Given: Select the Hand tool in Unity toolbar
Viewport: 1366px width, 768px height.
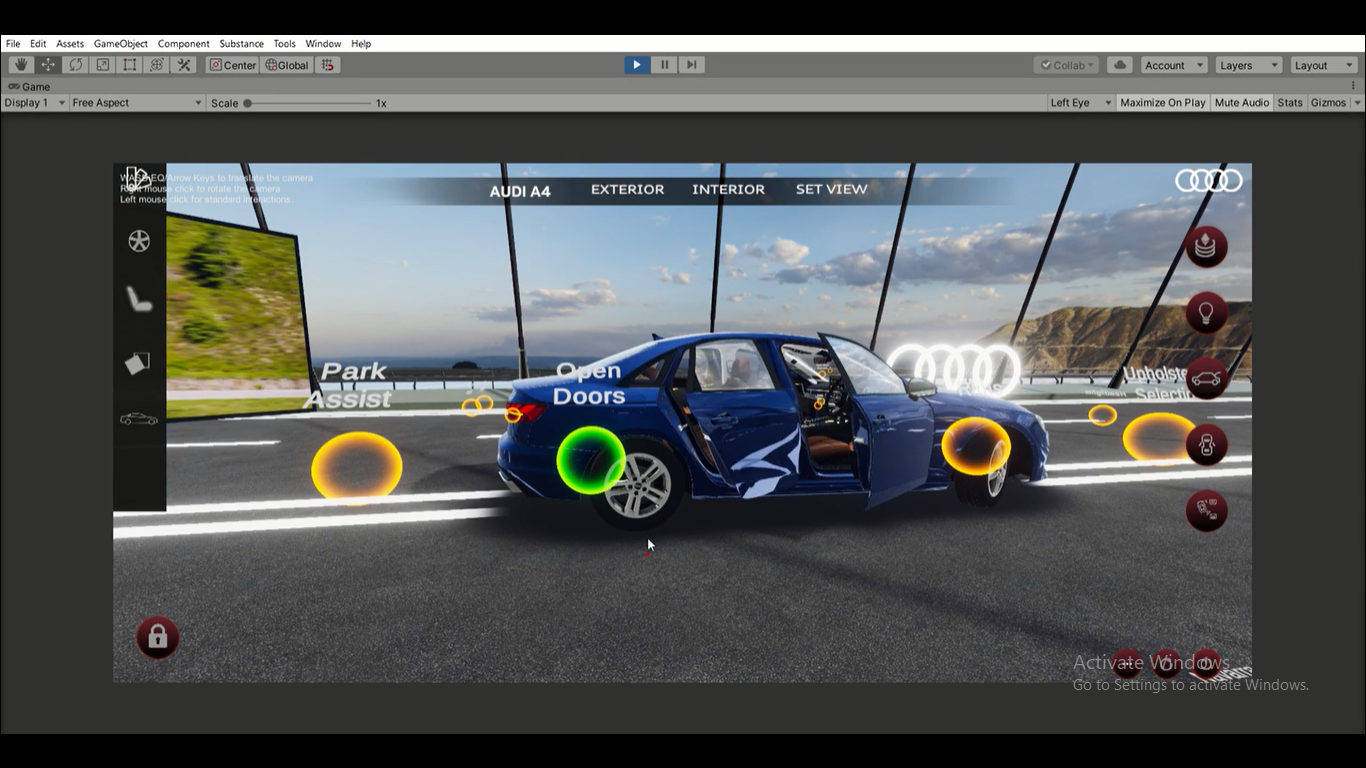Looking at the screenshot, I should pos(20,65).
